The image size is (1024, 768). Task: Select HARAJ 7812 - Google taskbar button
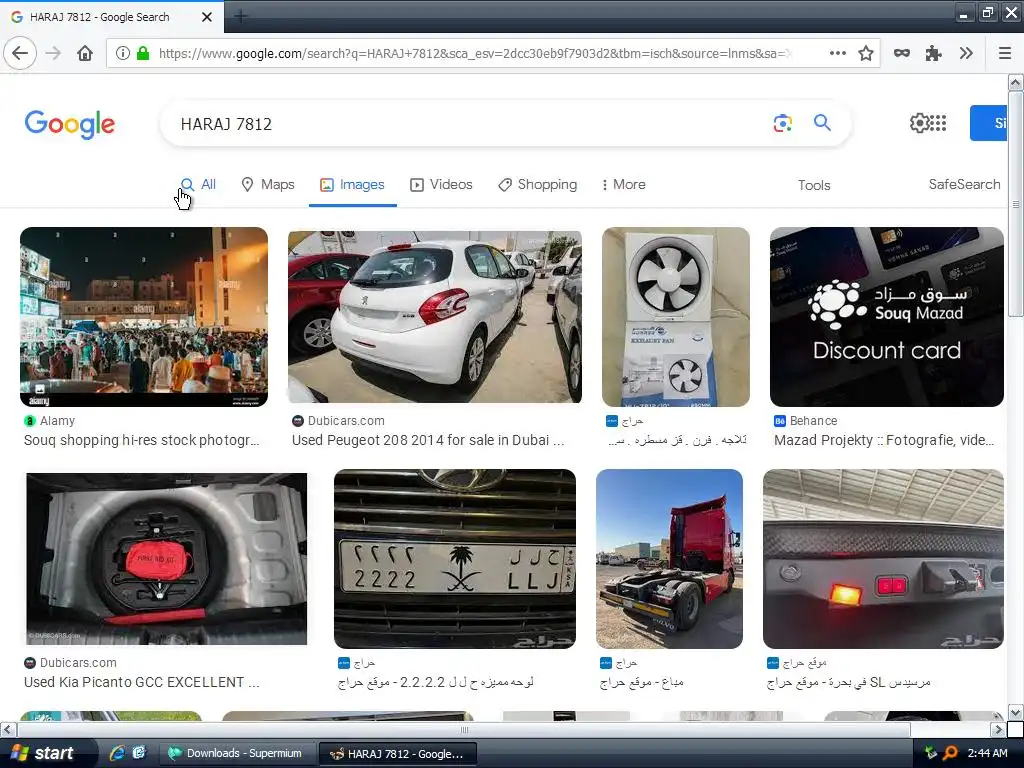coord(397,754)
